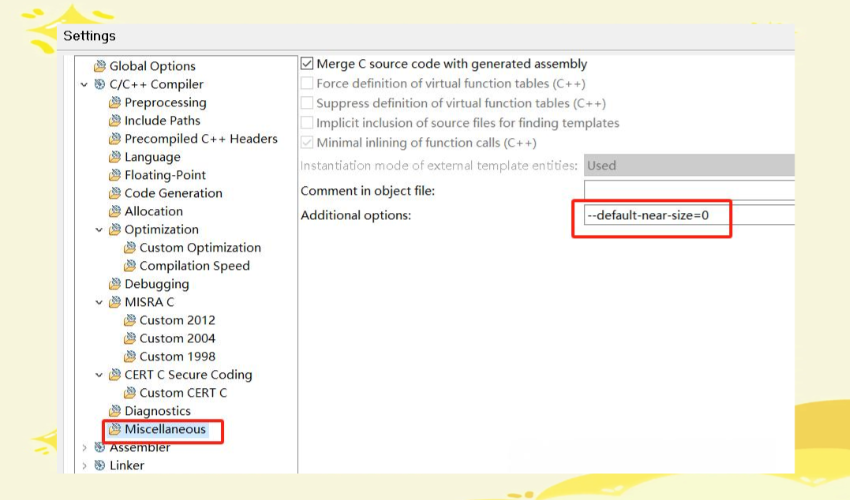Viewport: 850px width, 500px height.
Task: Click the Allocation item icon
Action: pos(115,211)
